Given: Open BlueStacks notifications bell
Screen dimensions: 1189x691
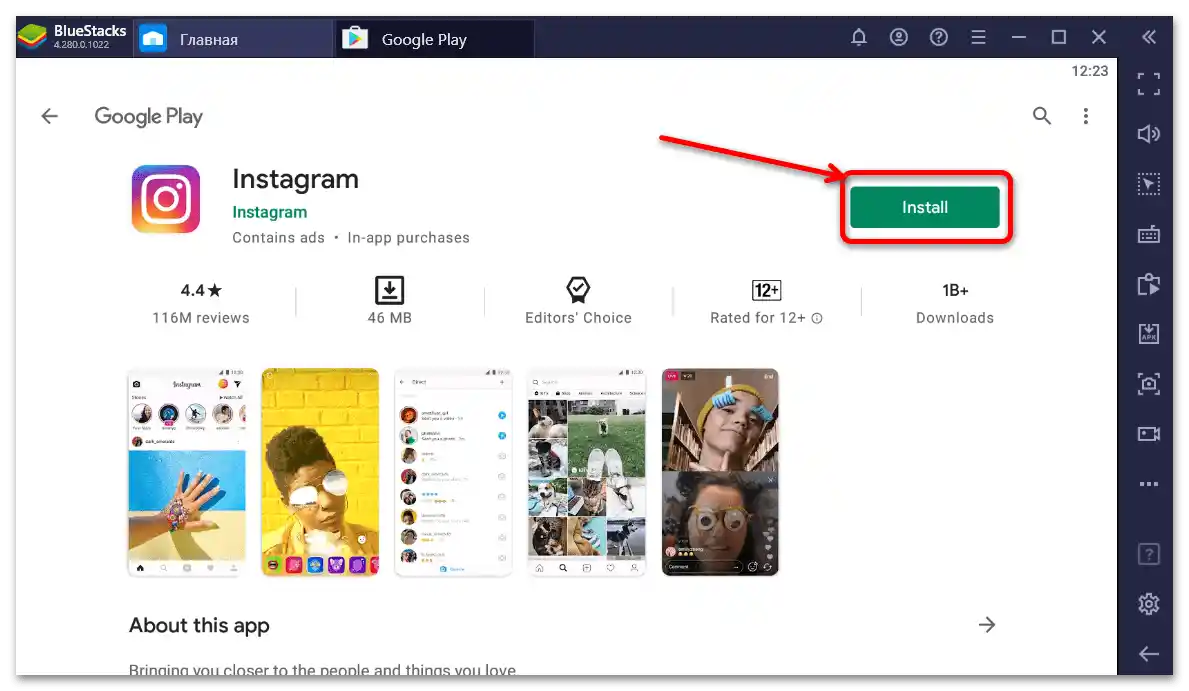Looking at the screenshot, I should [858, 37].
